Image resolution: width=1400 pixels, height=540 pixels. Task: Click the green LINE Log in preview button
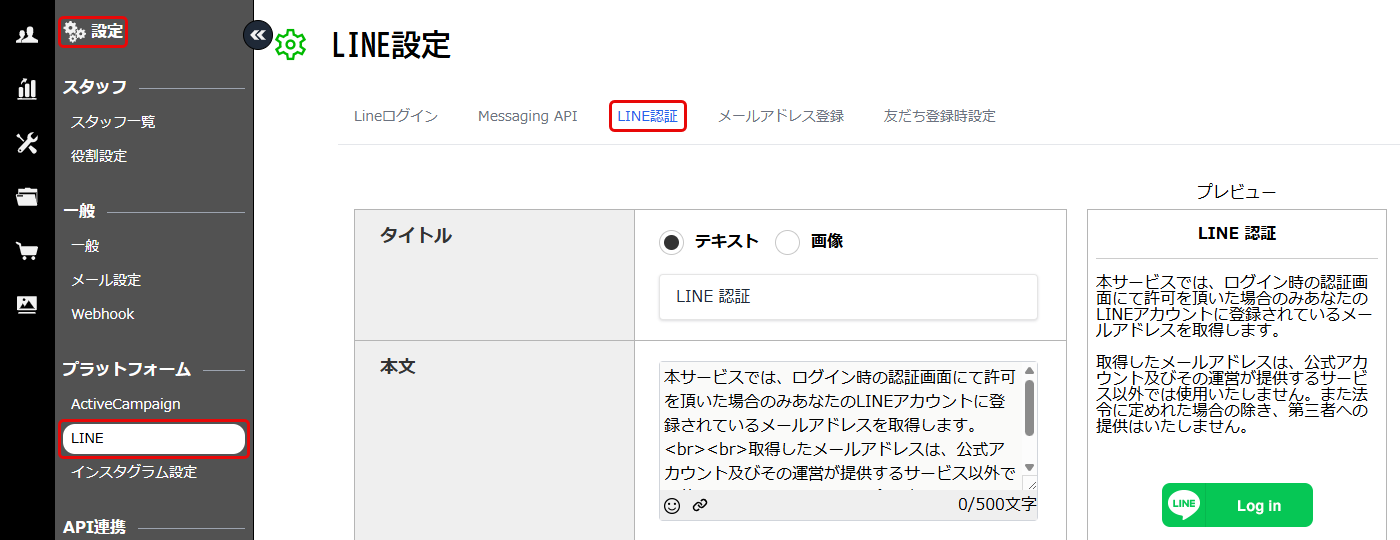coord(1237,505)
